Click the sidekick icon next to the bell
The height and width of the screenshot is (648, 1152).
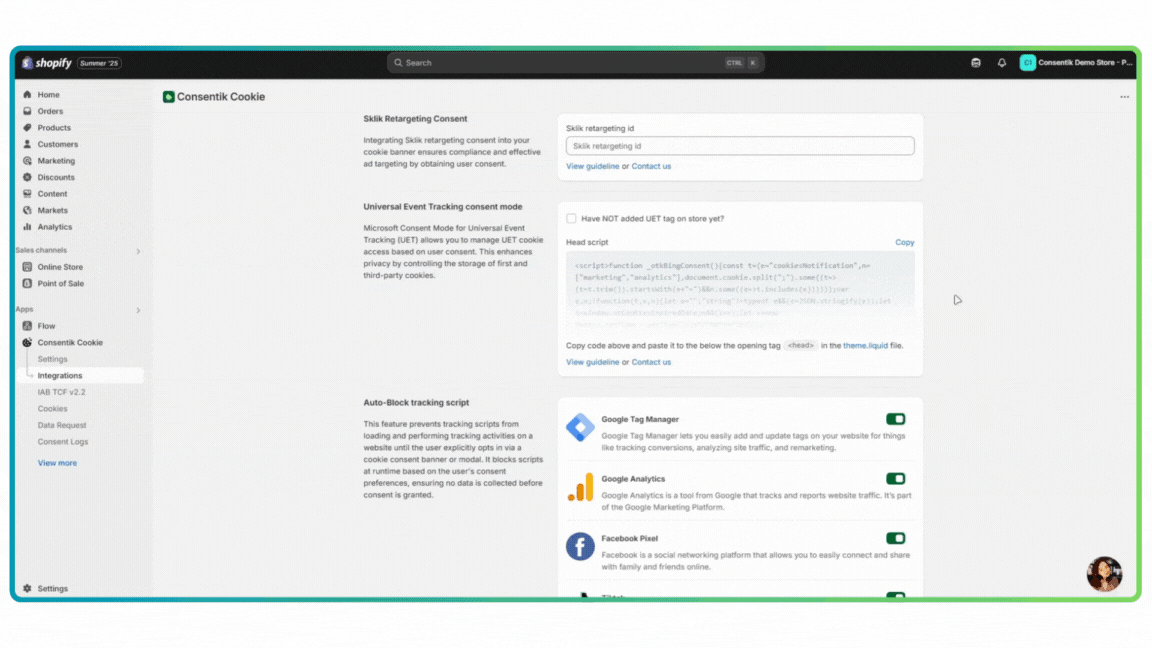click(976, 63)
